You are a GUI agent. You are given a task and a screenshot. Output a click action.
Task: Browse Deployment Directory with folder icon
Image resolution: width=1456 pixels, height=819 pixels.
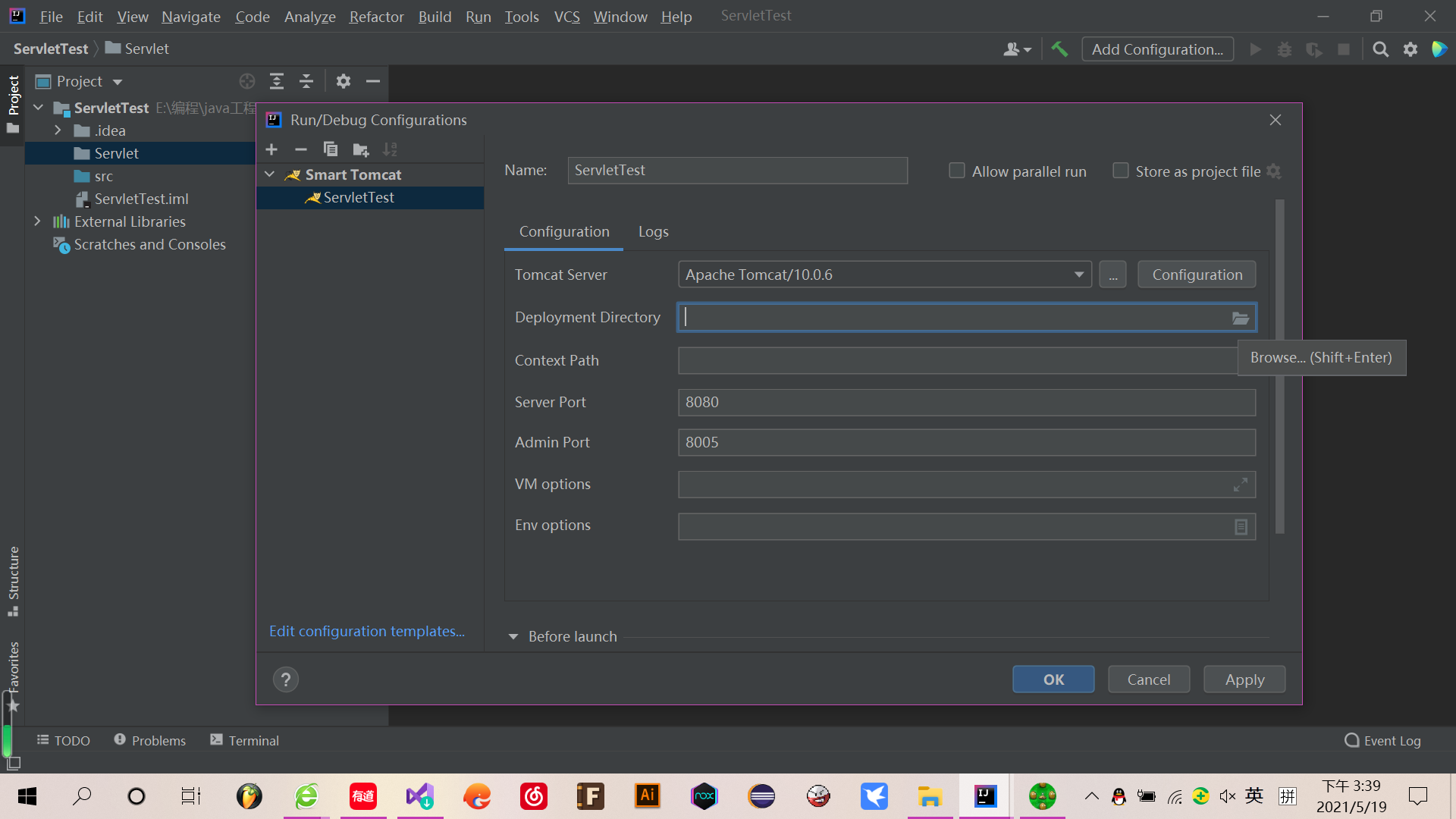1240,318
